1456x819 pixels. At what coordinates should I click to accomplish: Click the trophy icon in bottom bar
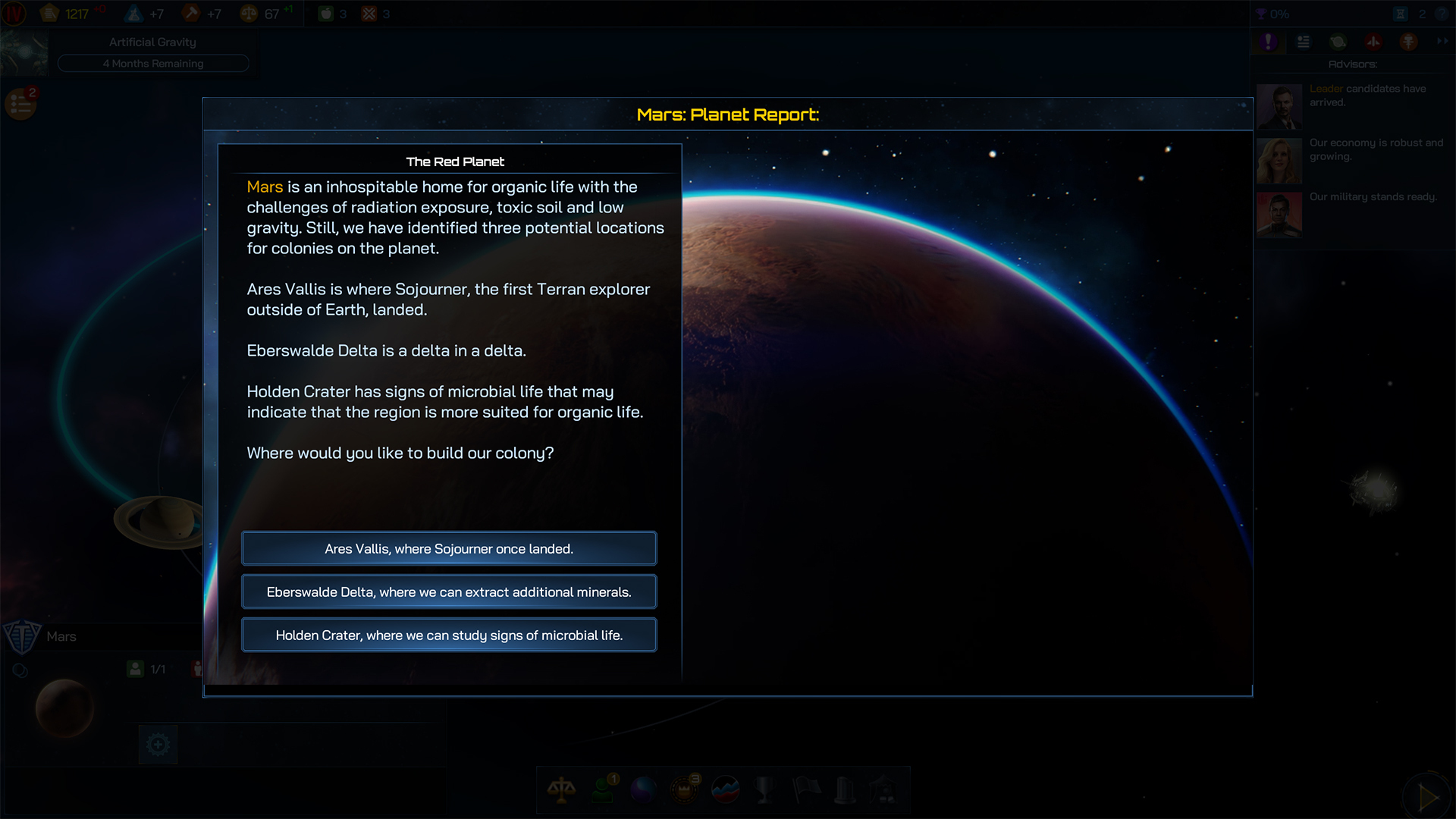(x=765, y=790)
